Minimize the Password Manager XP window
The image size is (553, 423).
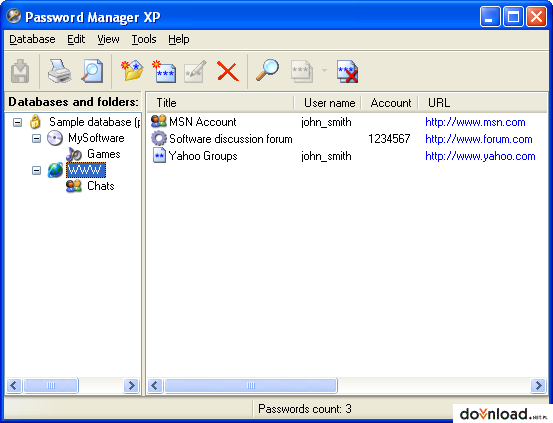coord(490,17)
